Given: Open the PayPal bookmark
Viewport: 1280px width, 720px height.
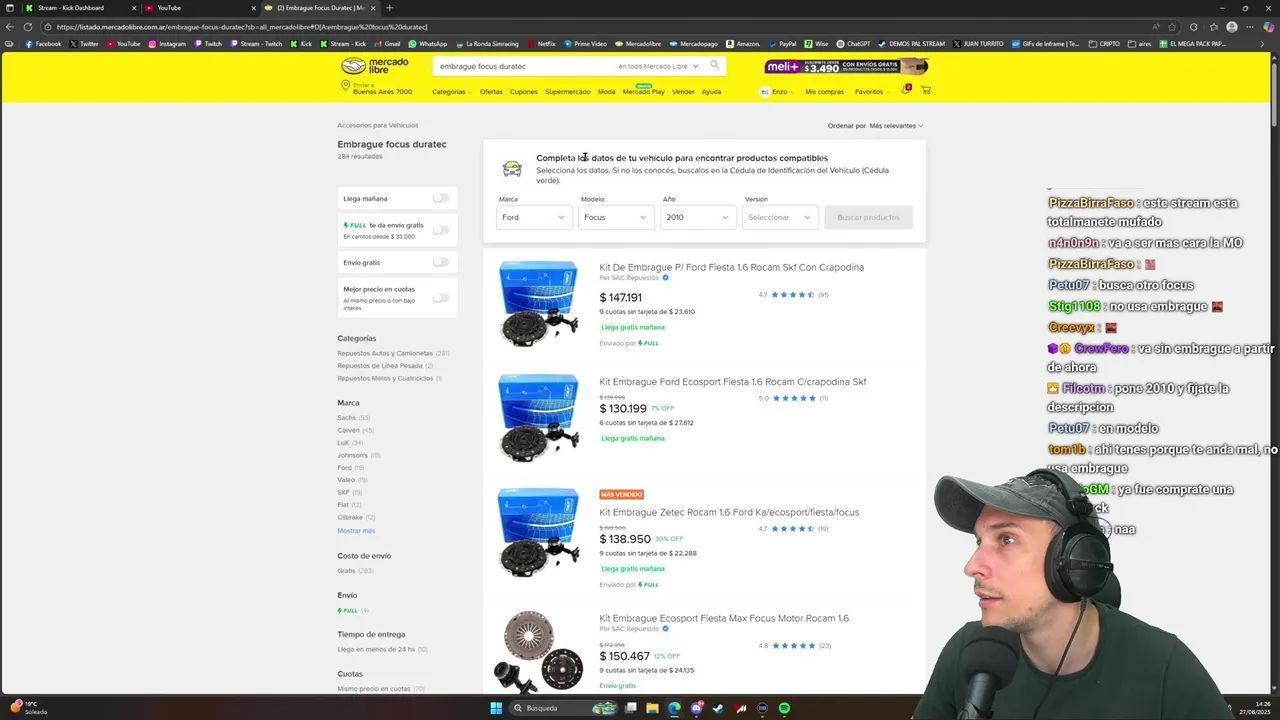Looking at the screenshot, I should click(782, 44).
